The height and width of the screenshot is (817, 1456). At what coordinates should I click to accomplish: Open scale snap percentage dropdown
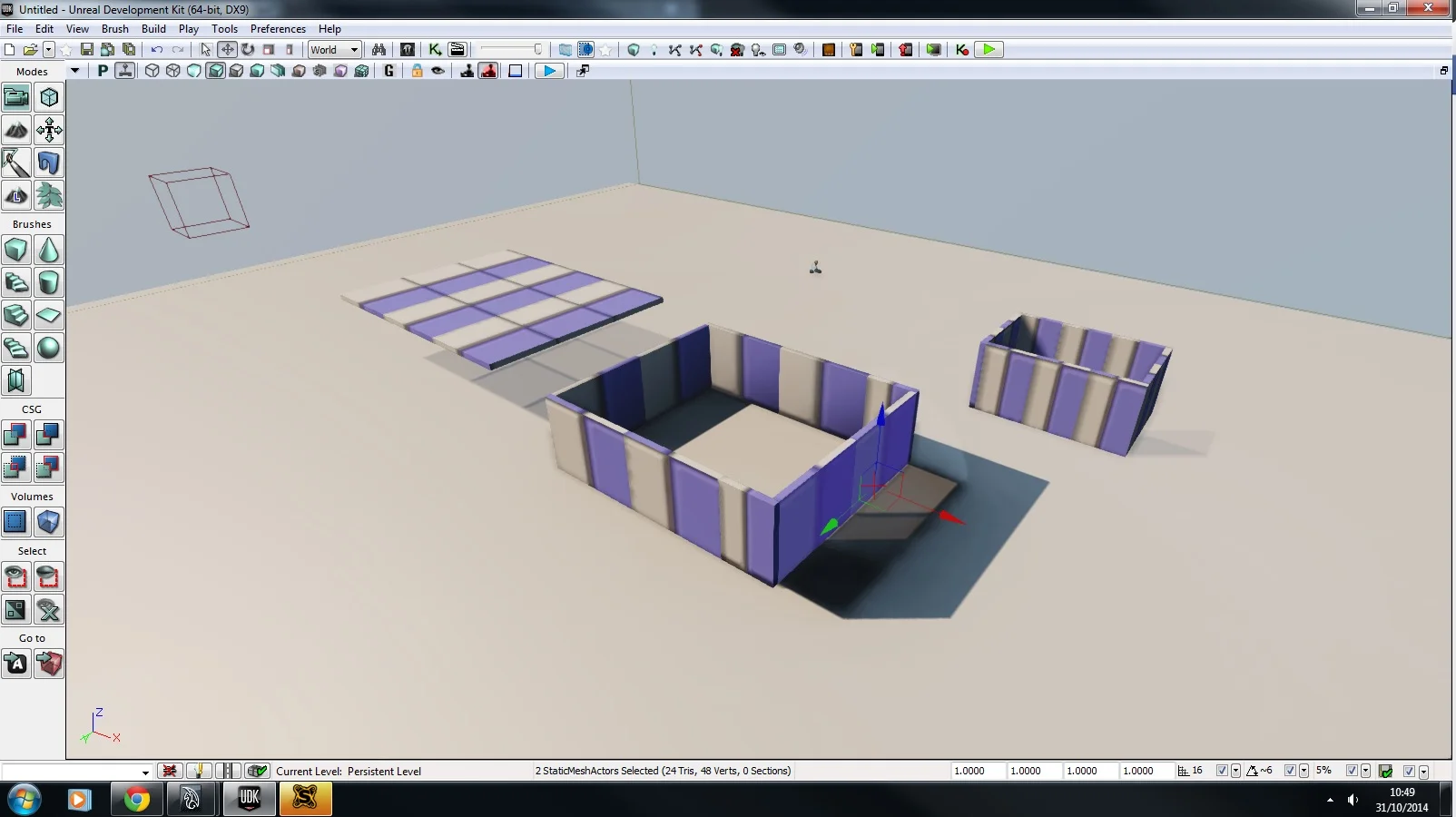[1365, 771]
